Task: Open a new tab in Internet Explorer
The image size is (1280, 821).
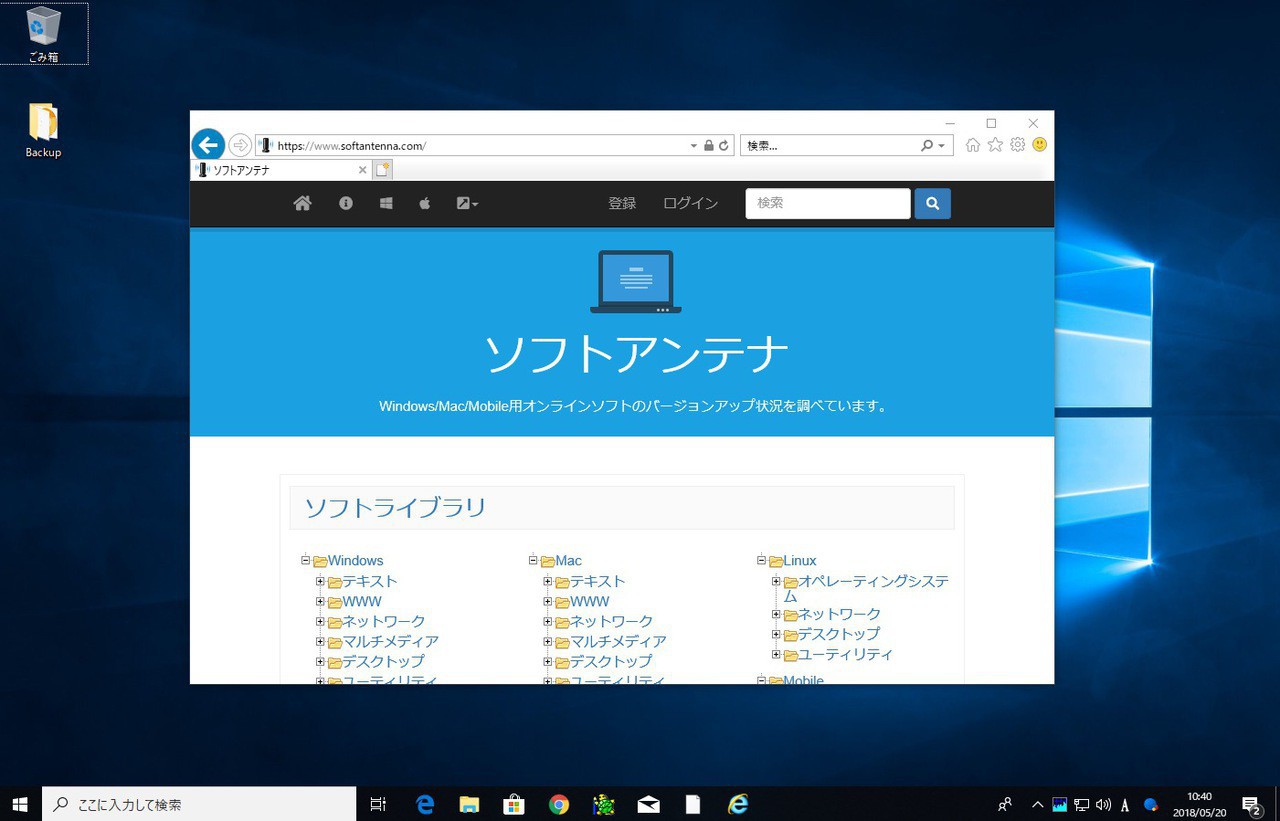Action: pyautogui.click(x=382, y=170)
